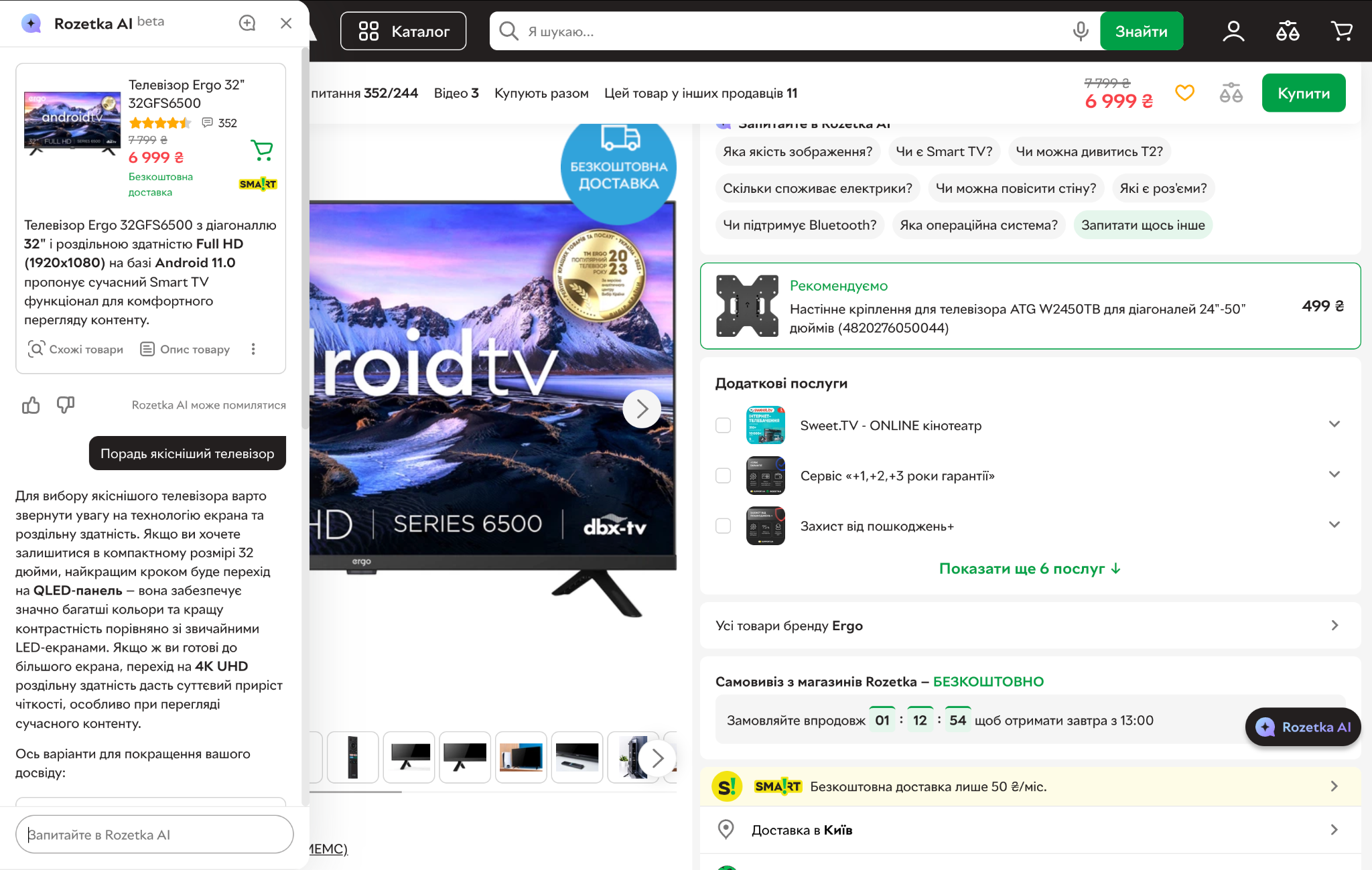Viewport: 1372px width, 870px height.
Task: Open Доставка в Київ options
Action: [x=1030, y=830]
